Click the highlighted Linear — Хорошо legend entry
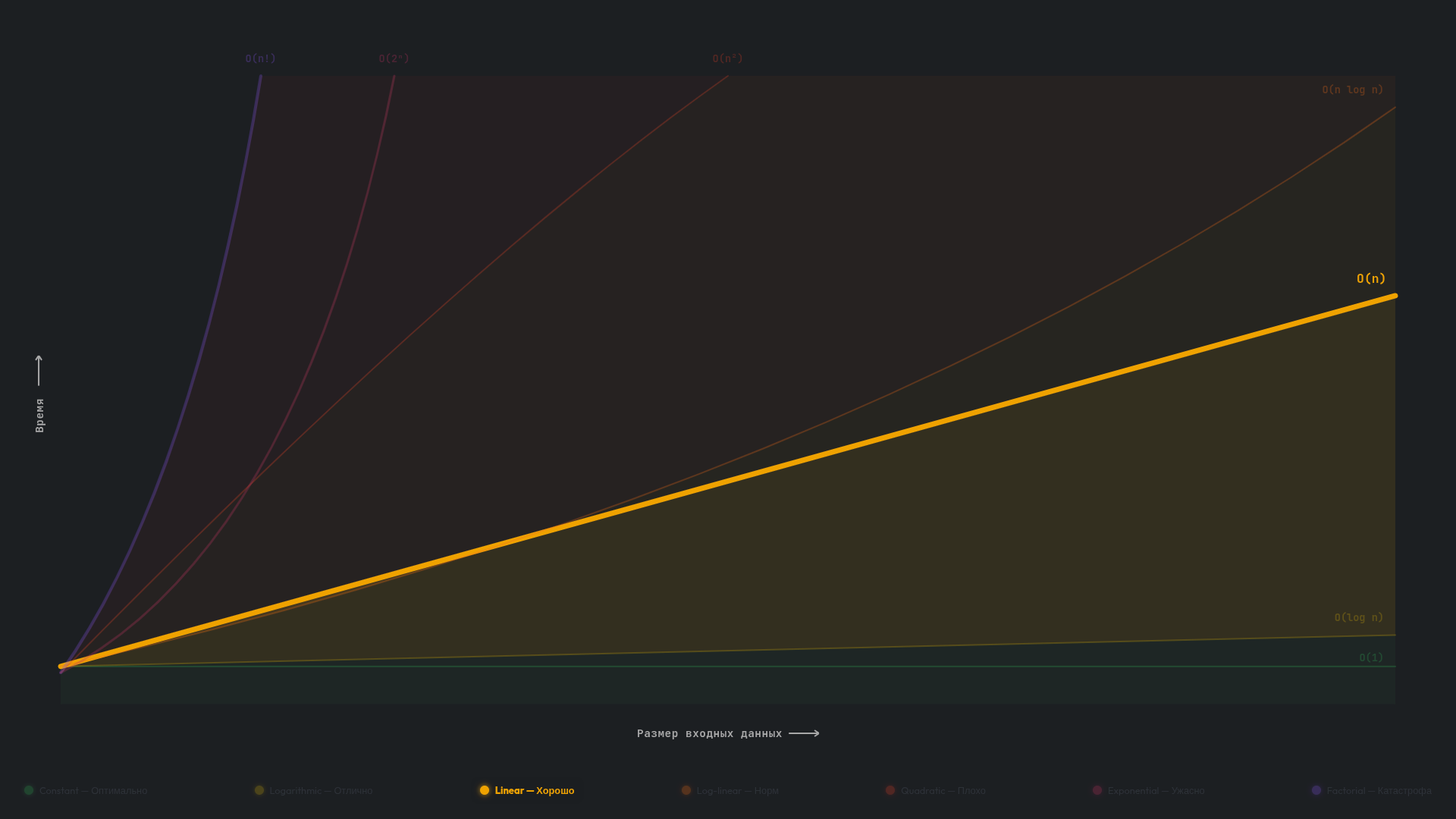 534,790
